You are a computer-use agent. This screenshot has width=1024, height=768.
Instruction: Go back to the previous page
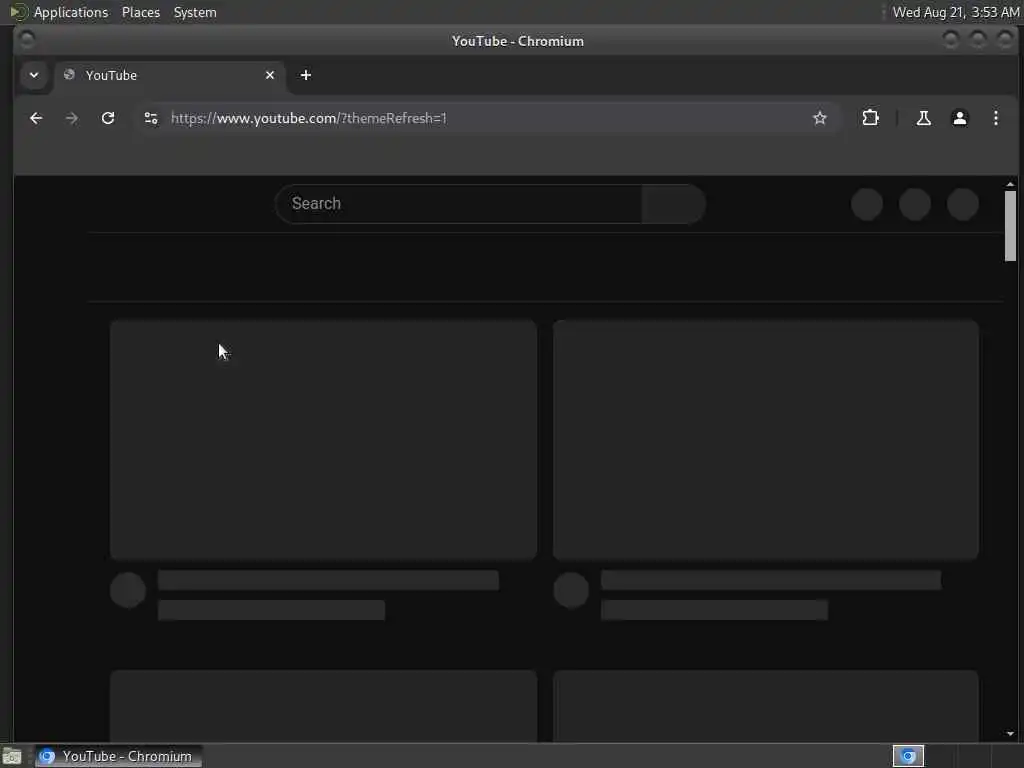(36, 118)
